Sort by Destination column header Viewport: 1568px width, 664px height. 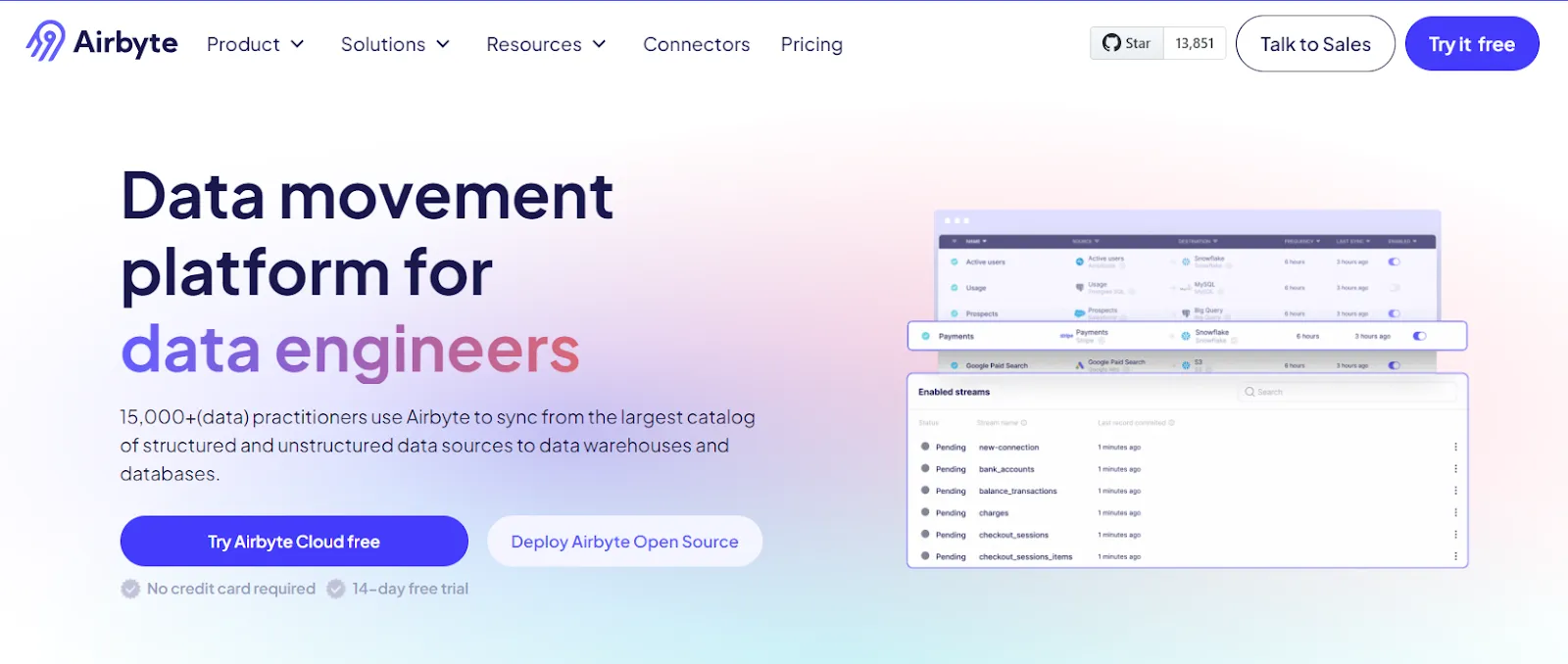(x=1198, y=241)
